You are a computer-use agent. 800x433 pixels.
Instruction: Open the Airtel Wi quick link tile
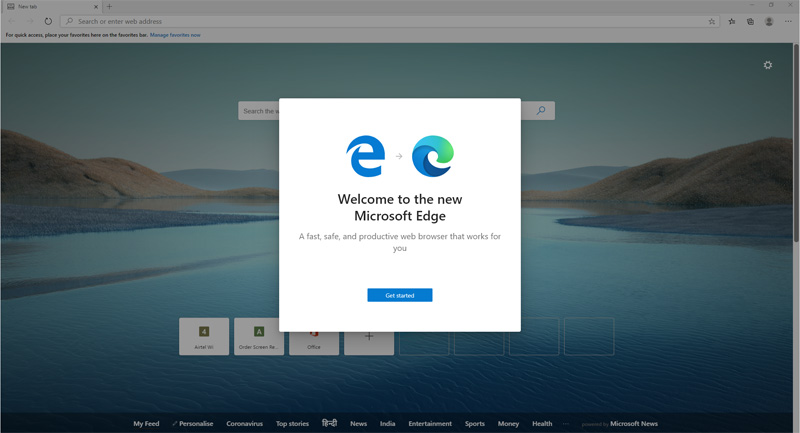(x=204, y=337)
